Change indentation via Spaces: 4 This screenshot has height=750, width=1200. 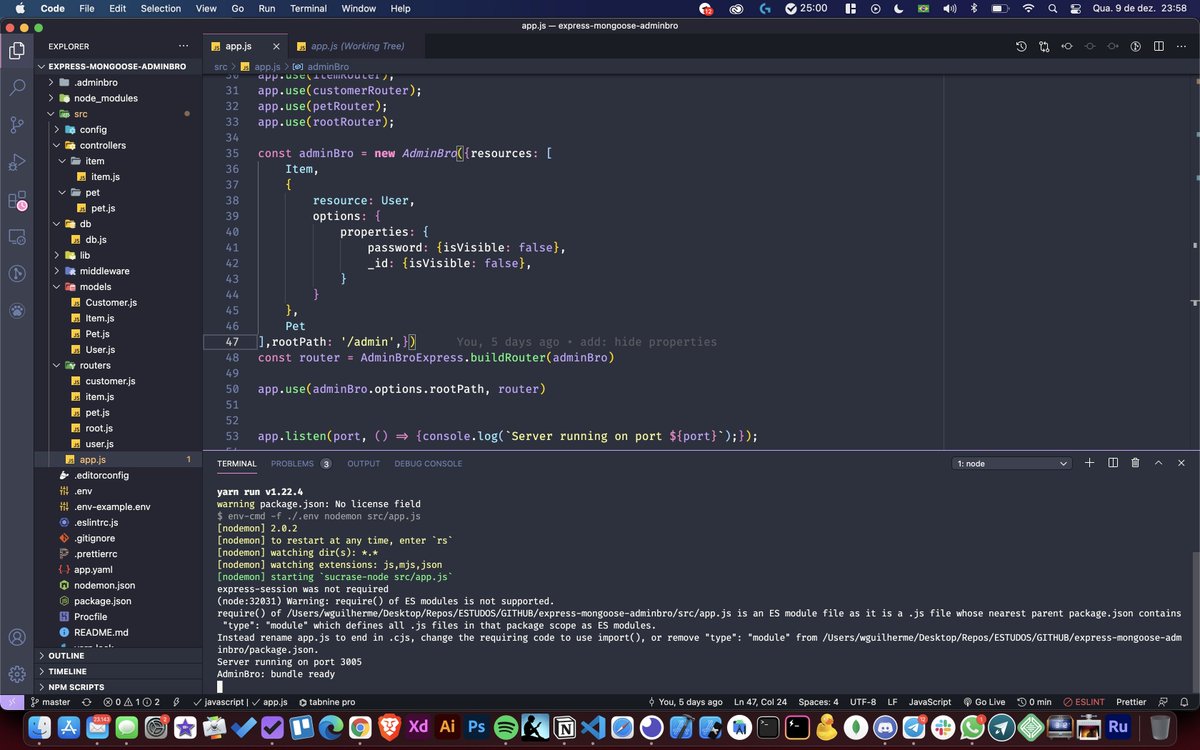(818, 702)
